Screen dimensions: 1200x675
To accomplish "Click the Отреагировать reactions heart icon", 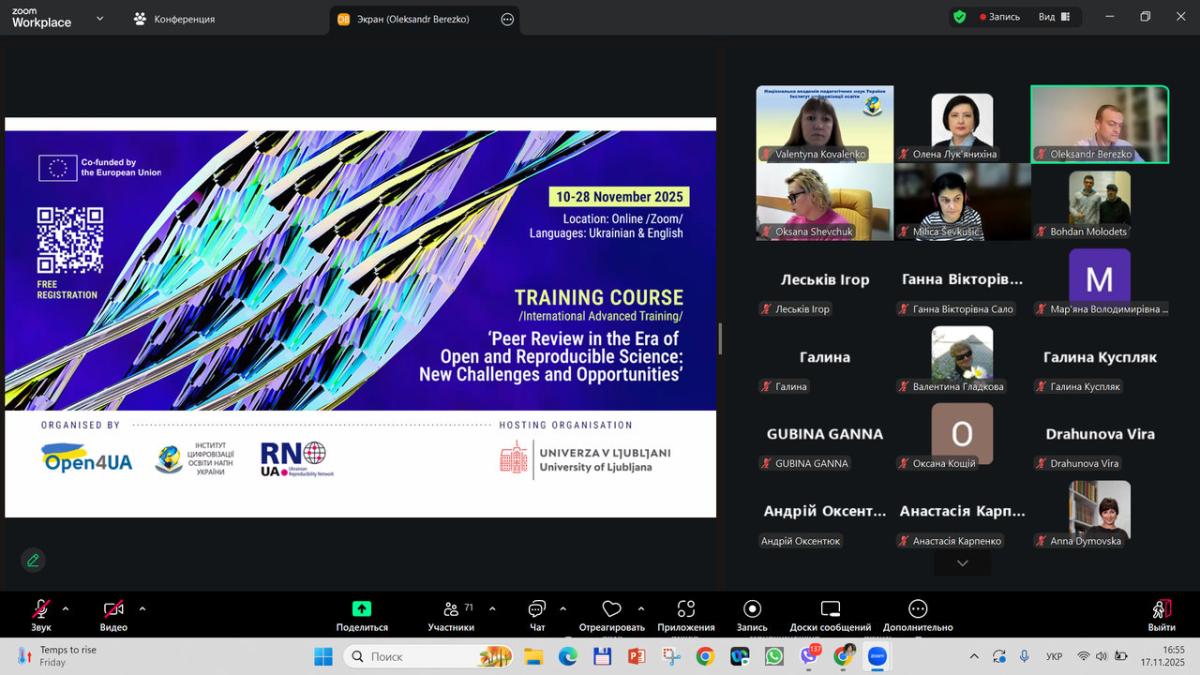I will tap(611, 610).
